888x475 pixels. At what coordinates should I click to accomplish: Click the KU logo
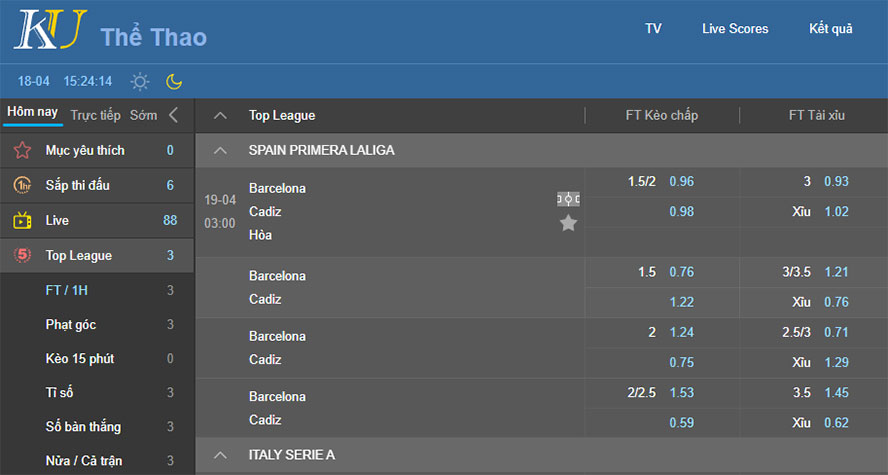coord(50,31)
